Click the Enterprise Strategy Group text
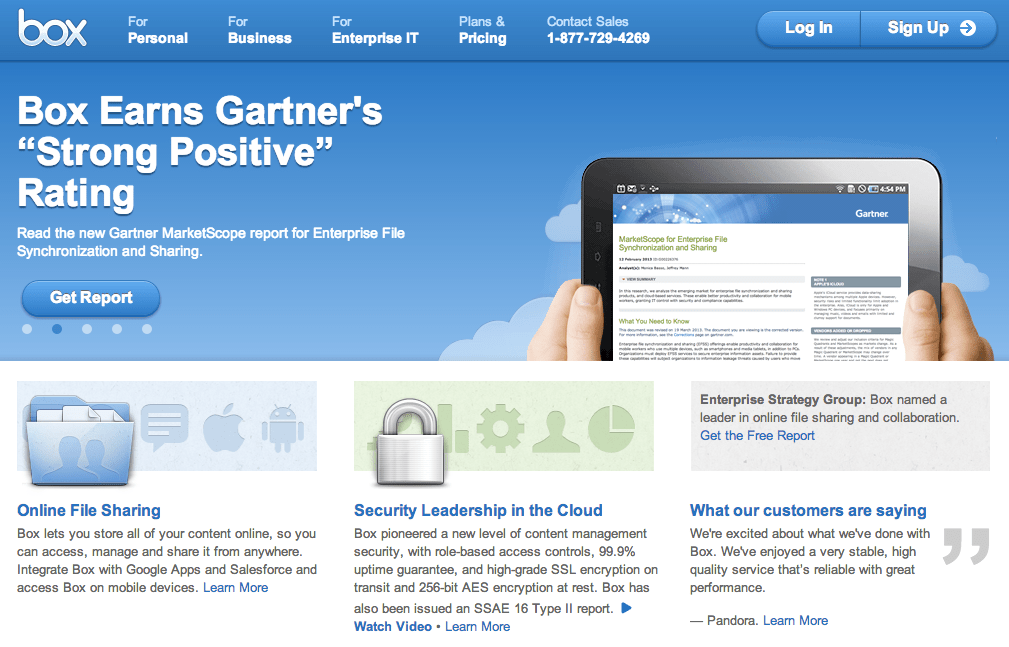The image size is (1009, 647). (x=782, y=400)
